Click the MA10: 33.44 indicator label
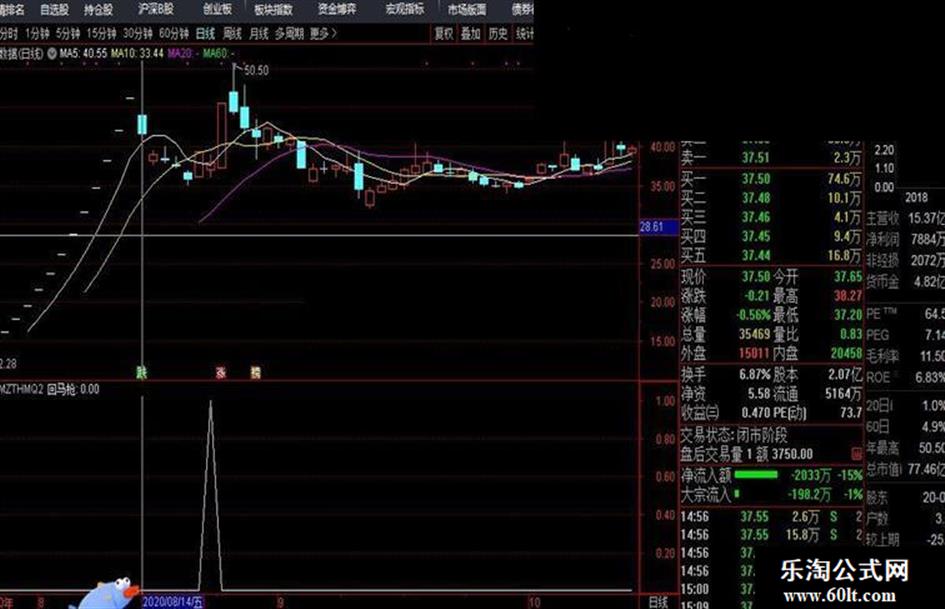The height and width of the screenshot is (609, 945). 137,54
